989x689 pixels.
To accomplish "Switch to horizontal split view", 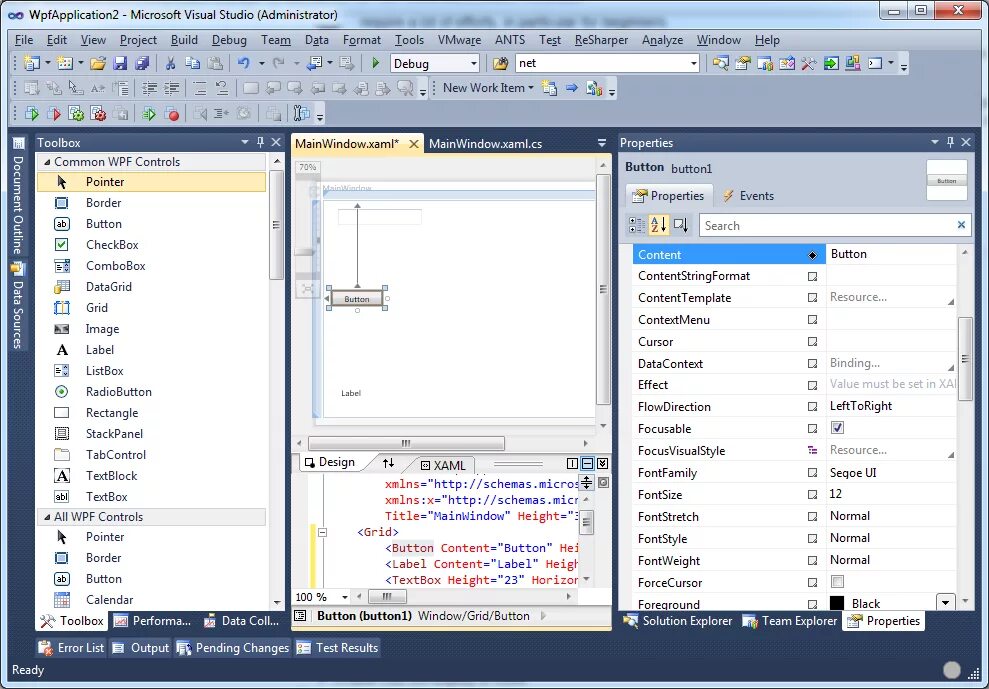I will click(x=587, y=464).
